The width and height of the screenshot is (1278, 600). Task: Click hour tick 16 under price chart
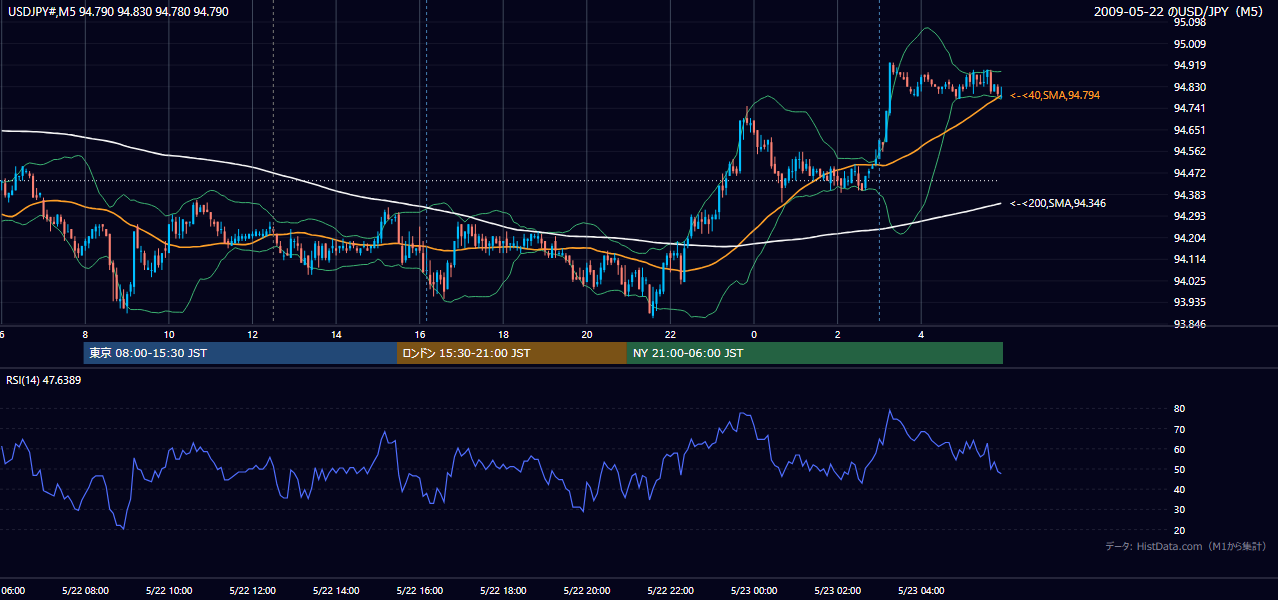[420, 335]
